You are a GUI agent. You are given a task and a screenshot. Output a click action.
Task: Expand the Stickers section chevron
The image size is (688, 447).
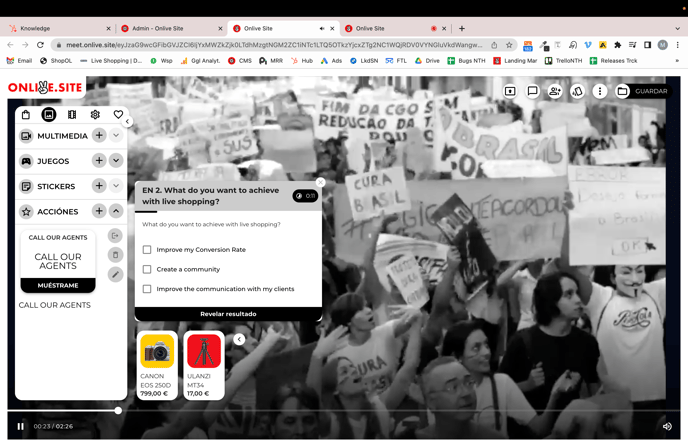point(116,186)
